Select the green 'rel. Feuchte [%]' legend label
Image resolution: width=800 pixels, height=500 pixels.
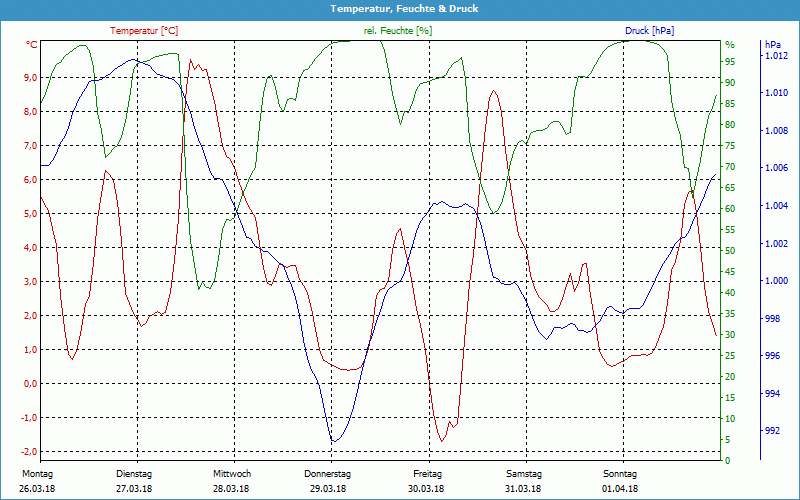(x=397, y=31)
